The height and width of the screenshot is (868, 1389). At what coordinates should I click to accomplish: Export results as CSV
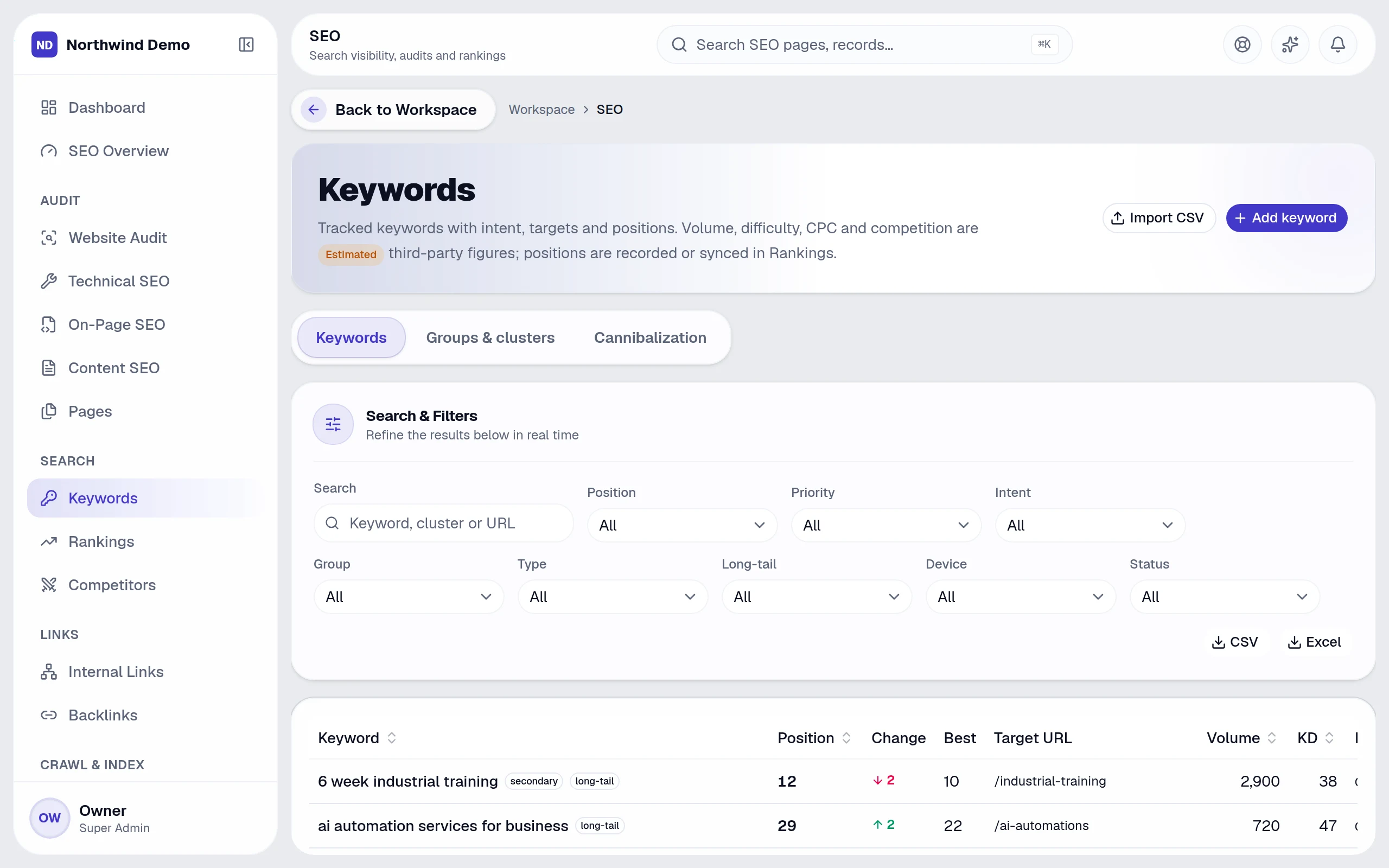click(x=1234, y=642)
